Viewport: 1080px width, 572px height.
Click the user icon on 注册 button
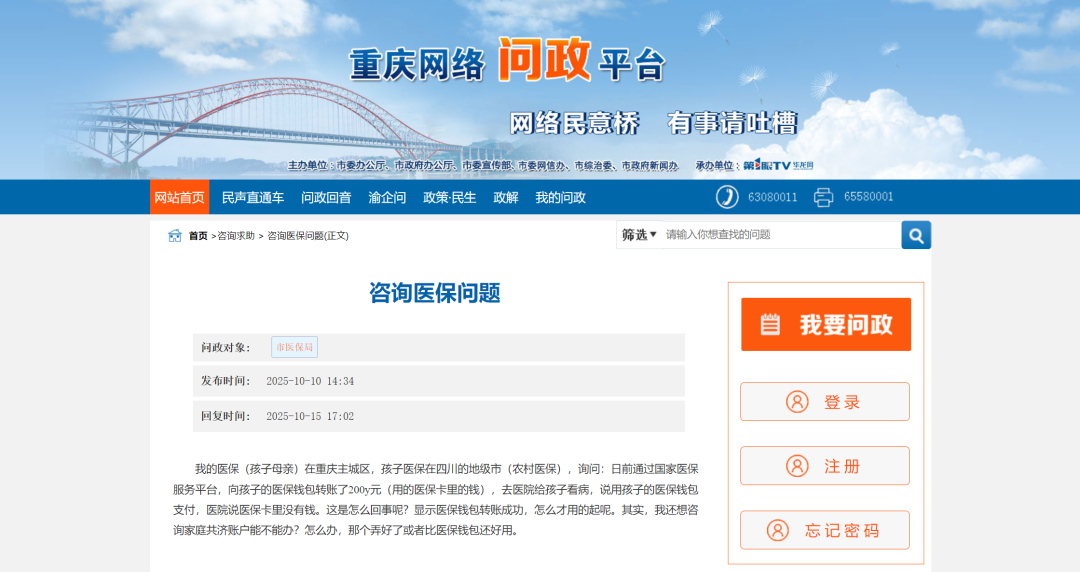click(x=797, y=466)
